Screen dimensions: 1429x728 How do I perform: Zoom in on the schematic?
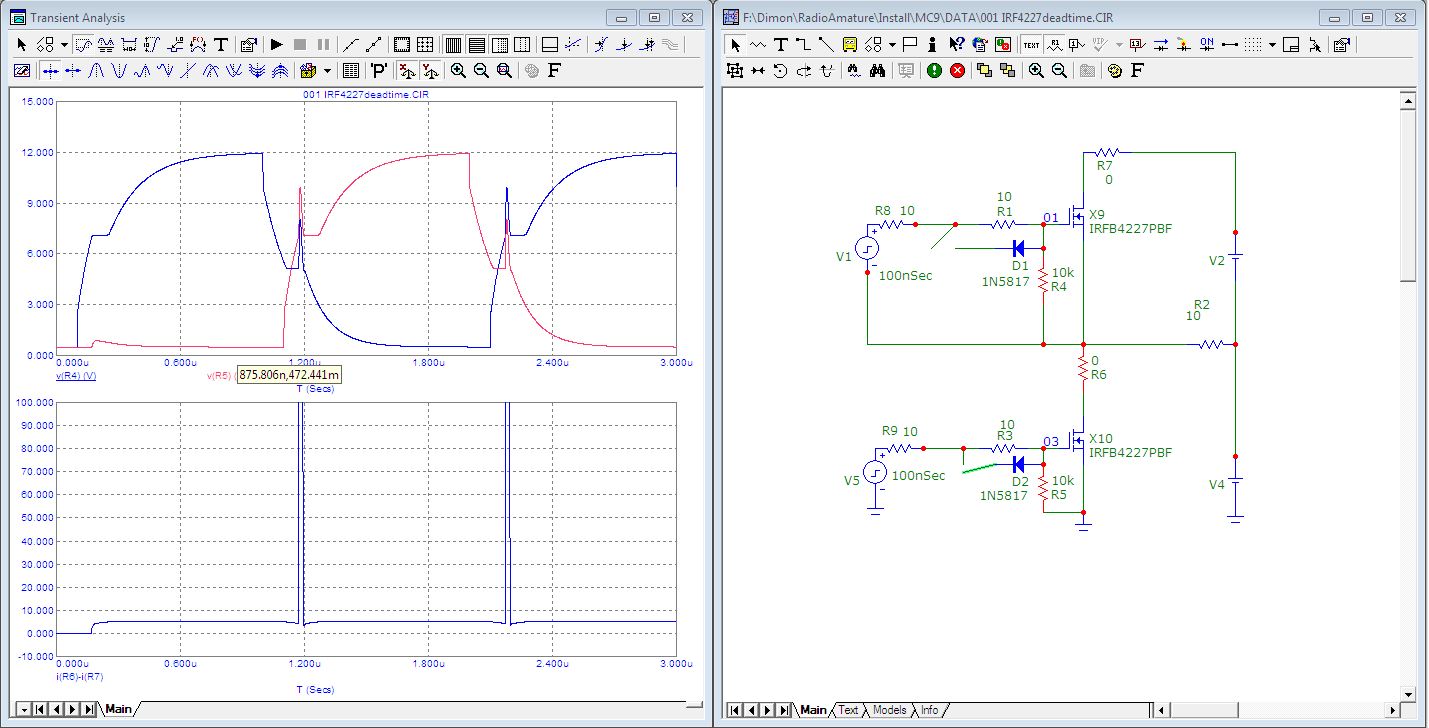coord(1036,70)
